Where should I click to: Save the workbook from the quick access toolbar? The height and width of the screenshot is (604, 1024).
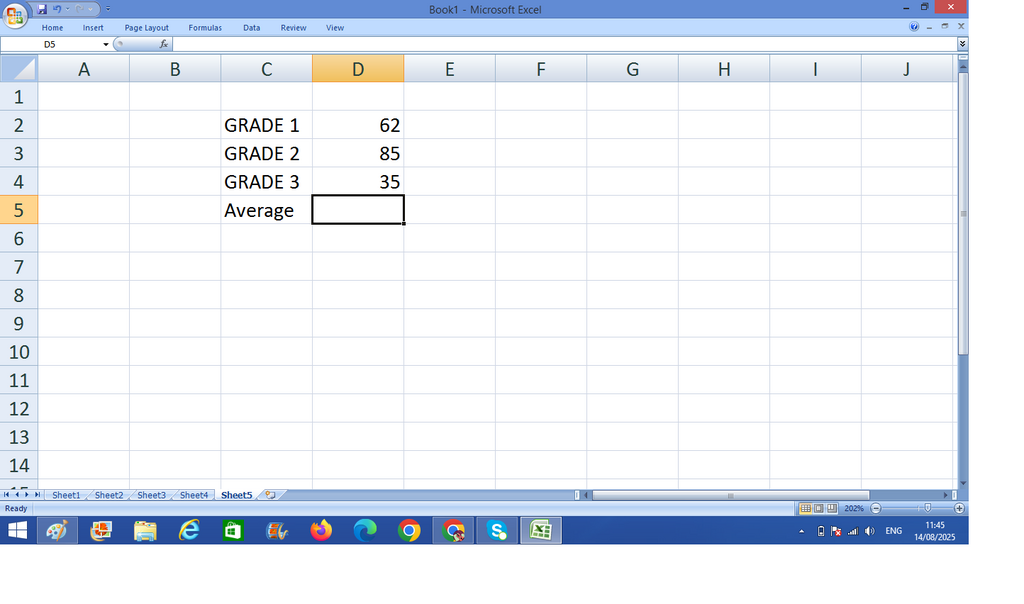42,9
